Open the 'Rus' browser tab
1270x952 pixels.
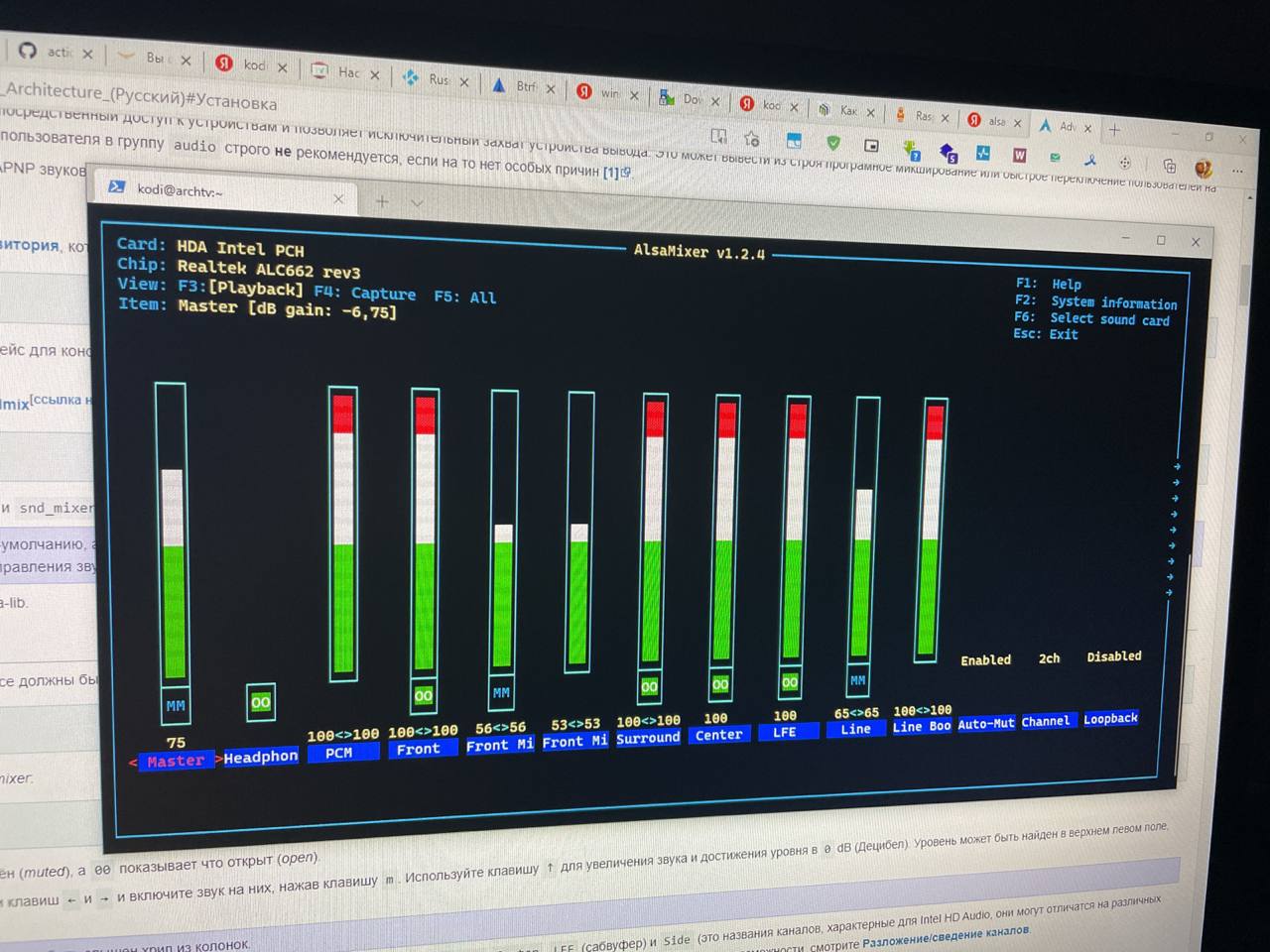pyautogui.click(x=435, y=79)
